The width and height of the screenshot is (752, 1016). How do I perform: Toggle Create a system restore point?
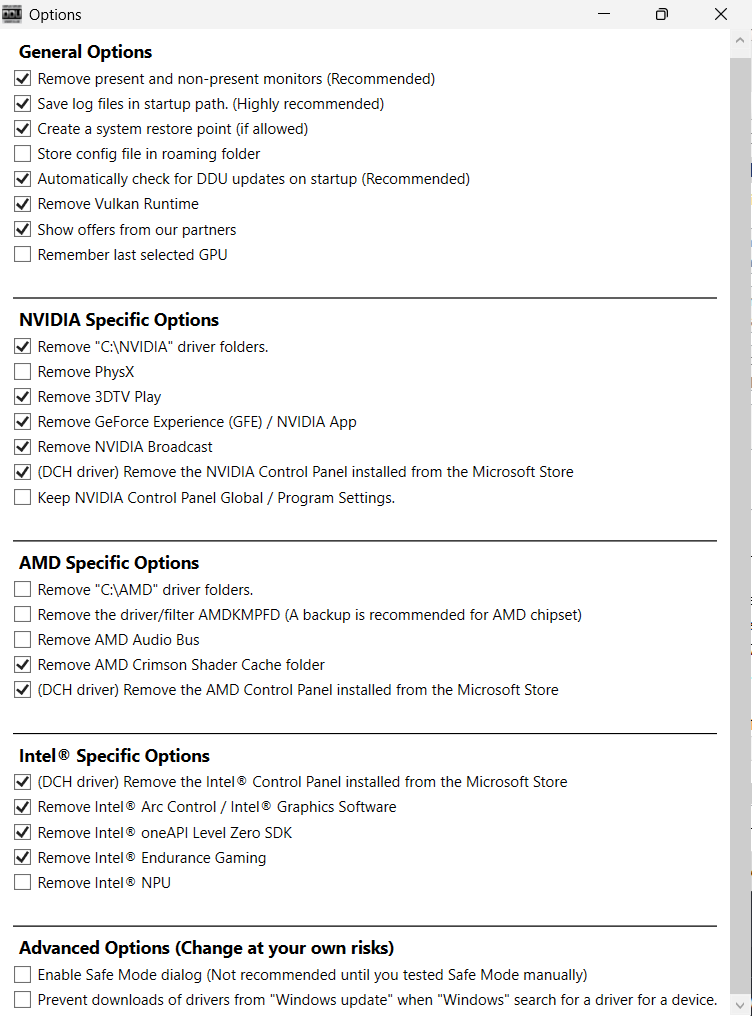click(23, 128)
